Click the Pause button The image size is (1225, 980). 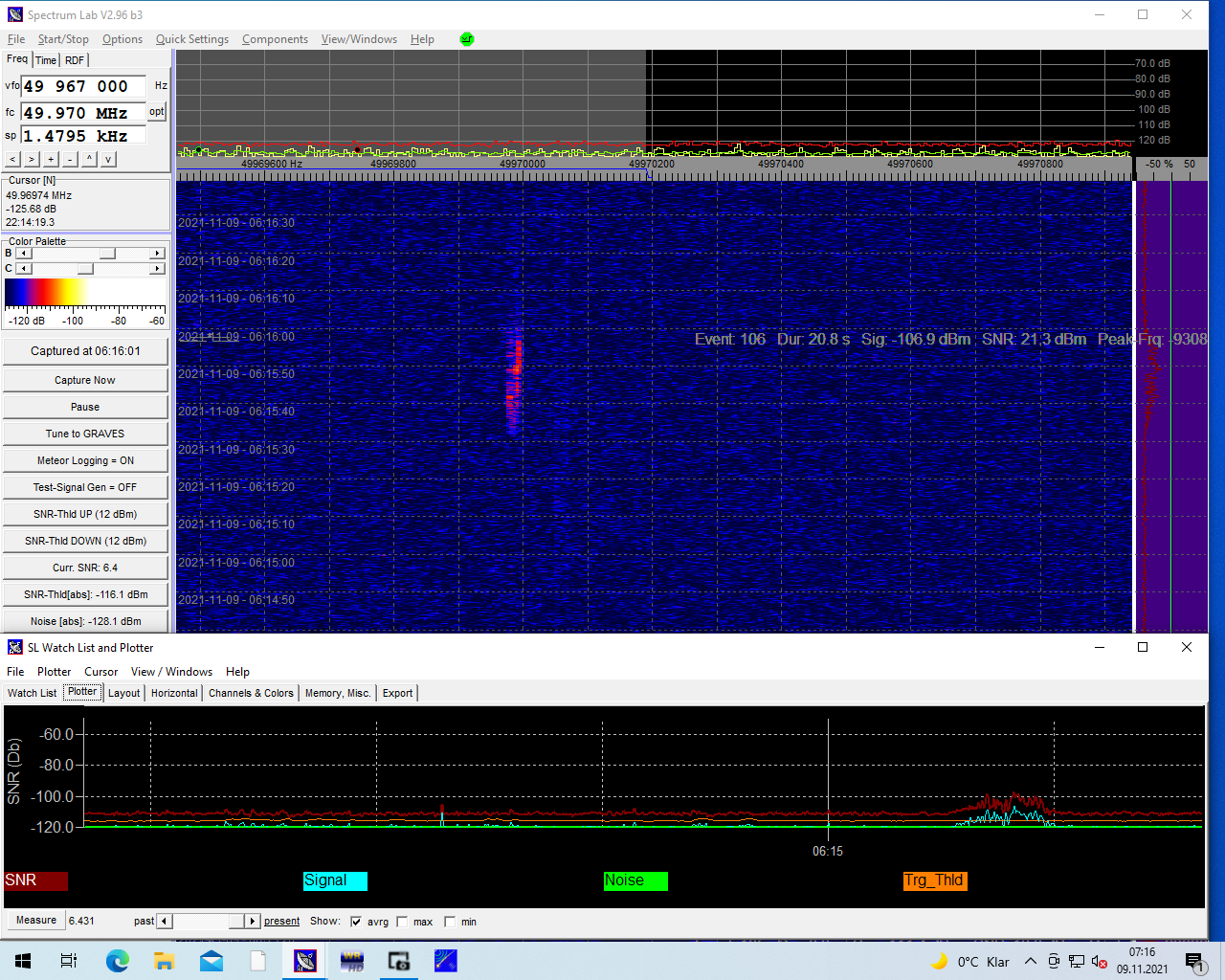(x=85, y=407)
